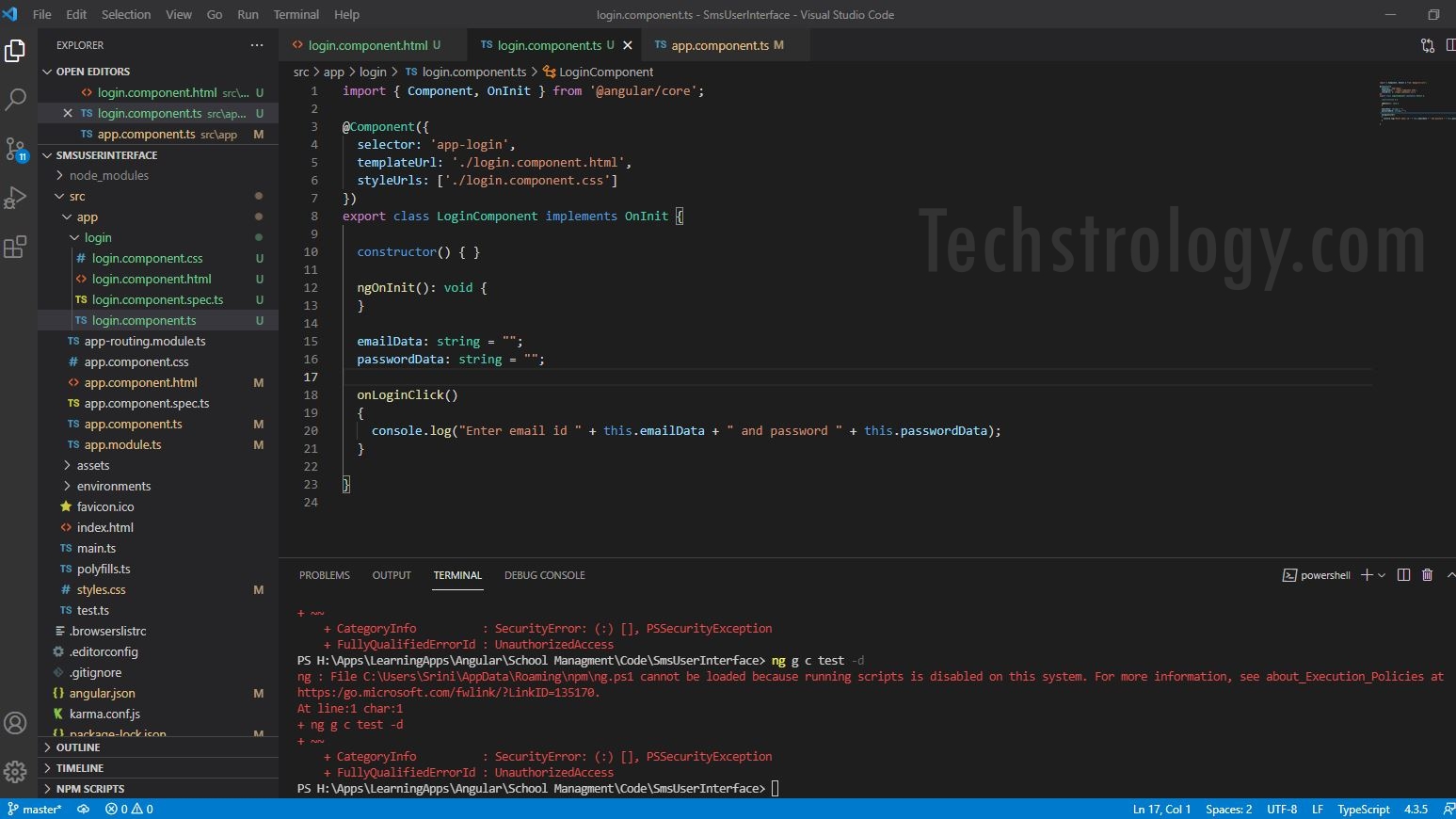Screen dimensions: 1456x819
Task: Open angular.json file
Action: pos(158,694)
